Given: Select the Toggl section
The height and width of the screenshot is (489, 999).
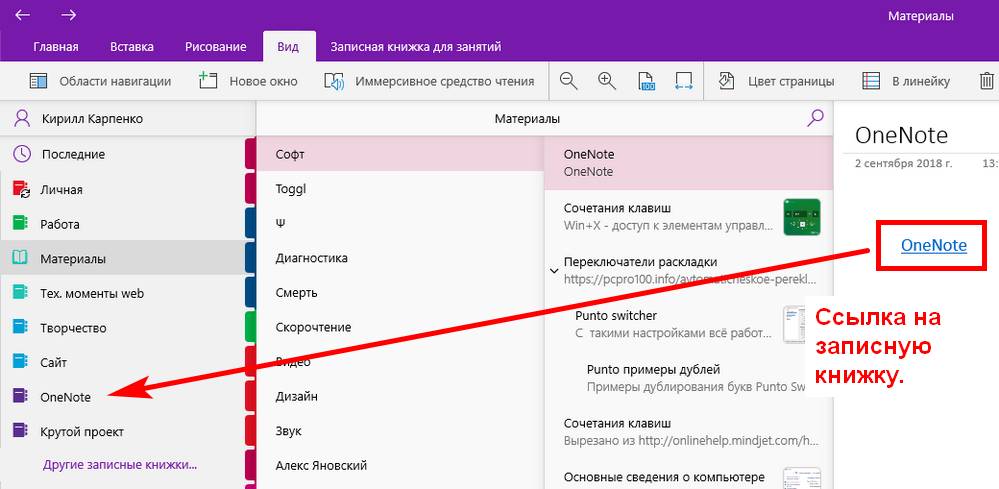Looking at the screenshot, I should pos(399,188).
